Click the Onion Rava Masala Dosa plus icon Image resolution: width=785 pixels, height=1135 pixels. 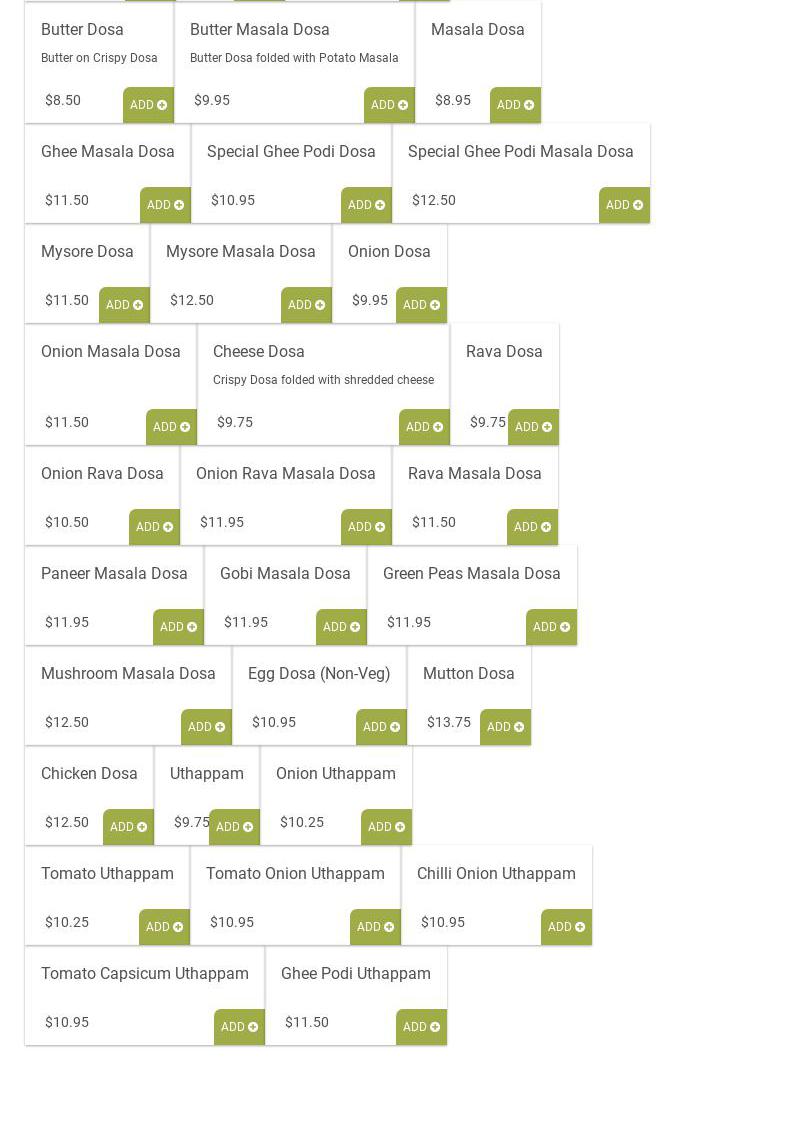pyautogui.click(x=380, y=527)
